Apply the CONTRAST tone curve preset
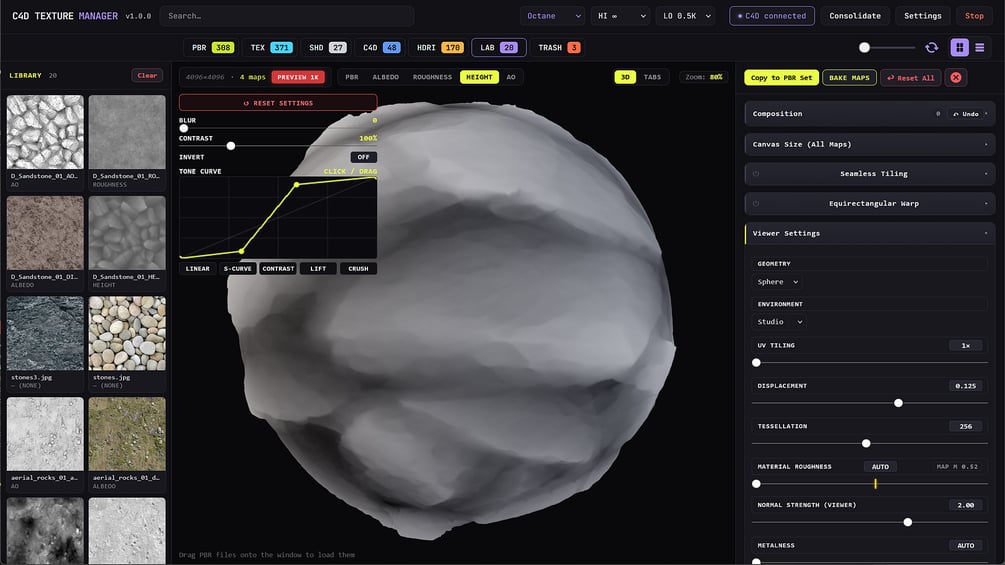This screenshot has height=565, width=1005. click(x=278, y=268)
